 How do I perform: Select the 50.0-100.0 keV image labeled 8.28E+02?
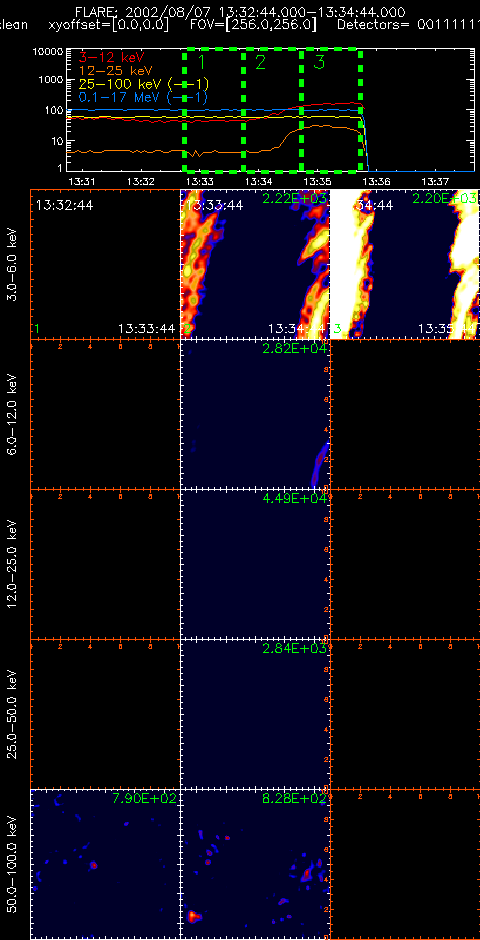pyautogui.click(x=255, y=864)
